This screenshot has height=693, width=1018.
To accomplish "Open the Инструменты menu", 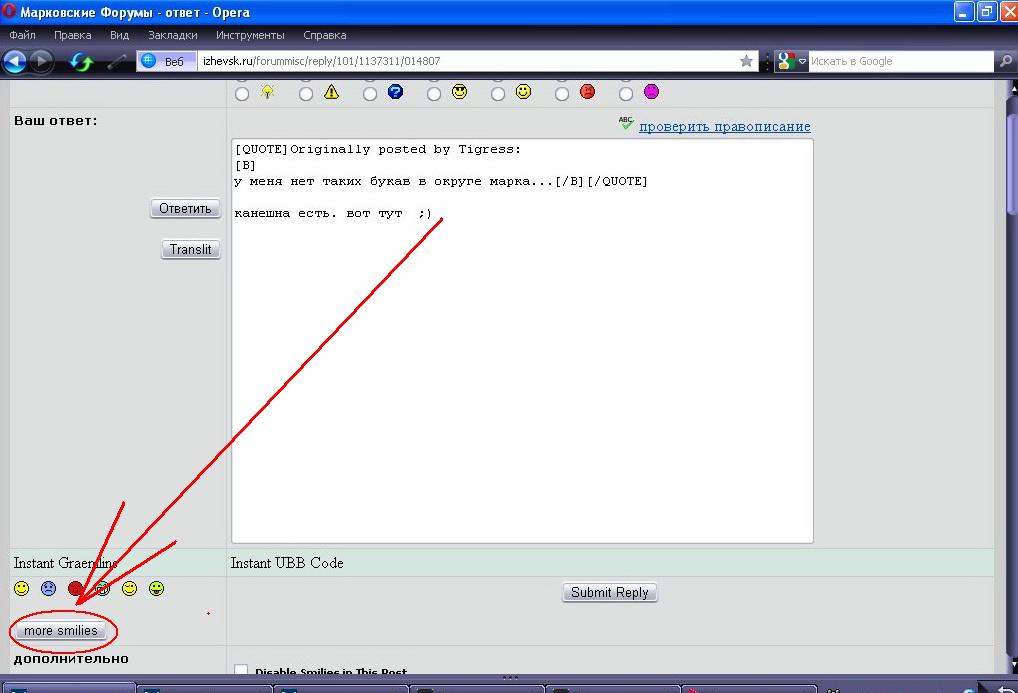I will [x=250, y=35].
